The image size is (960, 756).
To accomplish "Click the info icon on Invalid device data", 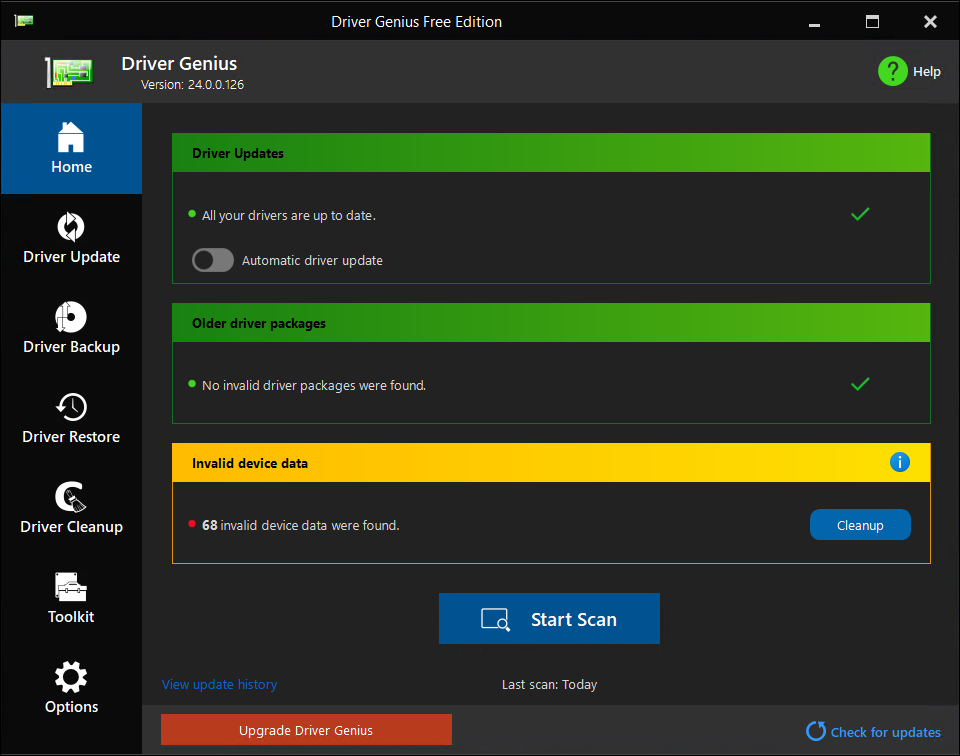I will point(899,462).
